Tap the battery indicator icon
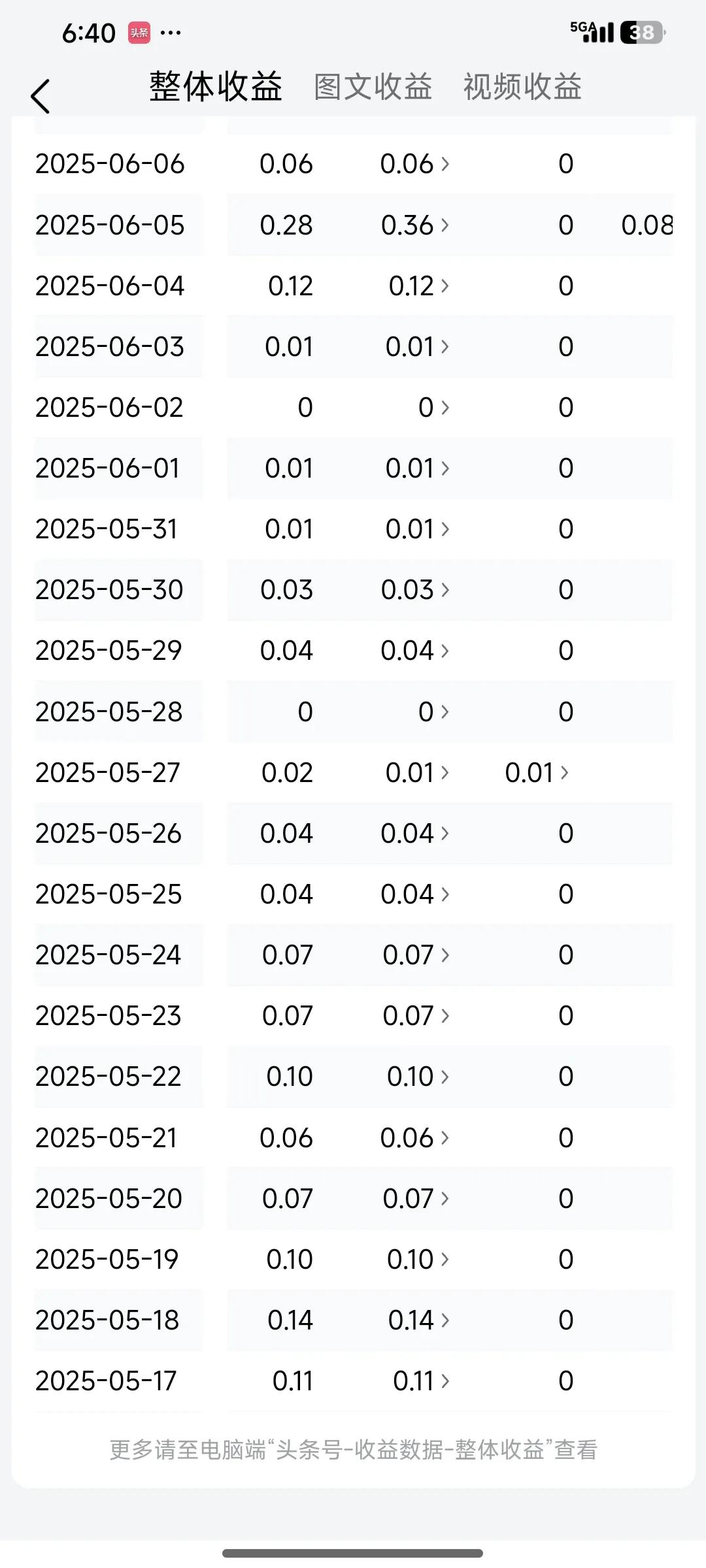 pos(642,33)
